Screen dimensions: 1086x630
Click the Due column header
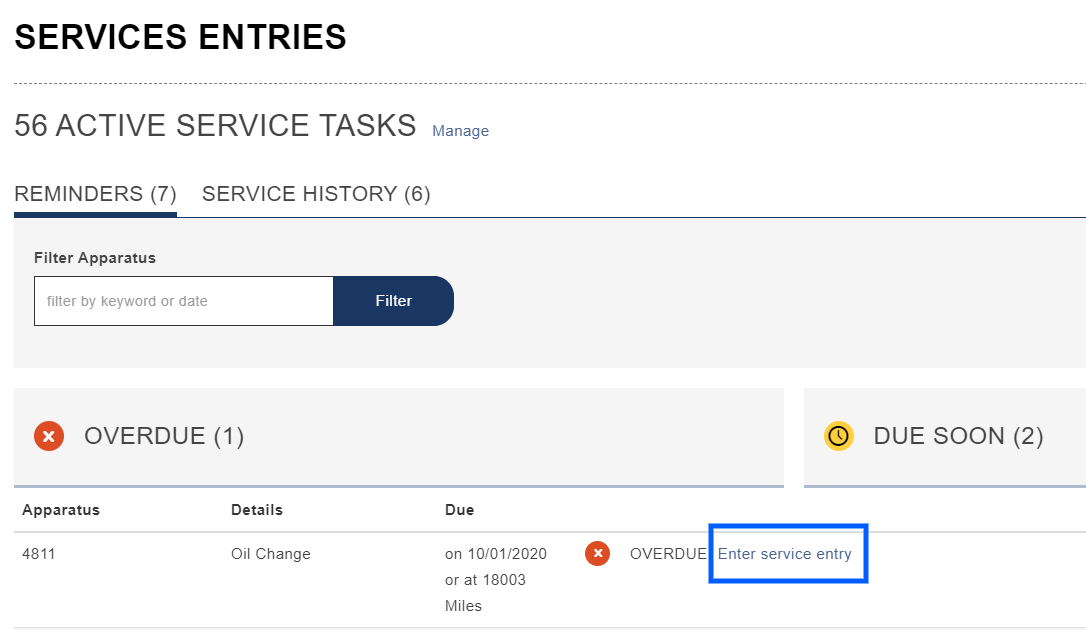(x=460, y=510)
